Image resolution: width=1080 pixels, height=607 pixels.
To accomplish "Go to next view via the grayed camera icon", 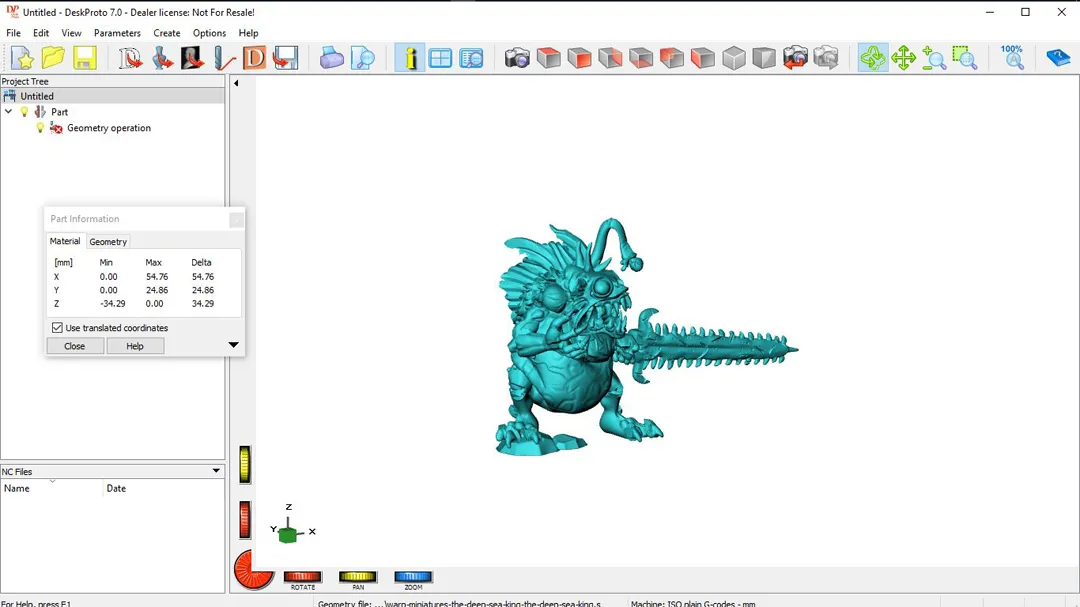I will click(x=826, y=58).
